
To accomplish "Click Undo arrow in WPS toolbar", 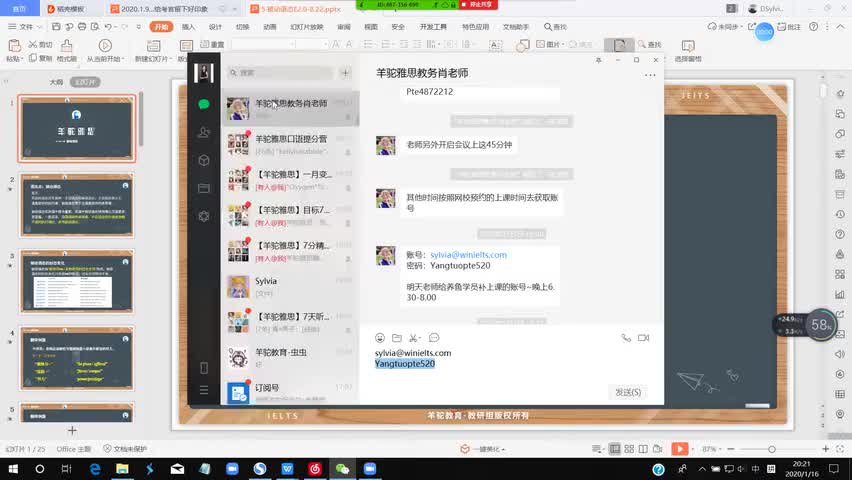I will (x=108, y=26).
